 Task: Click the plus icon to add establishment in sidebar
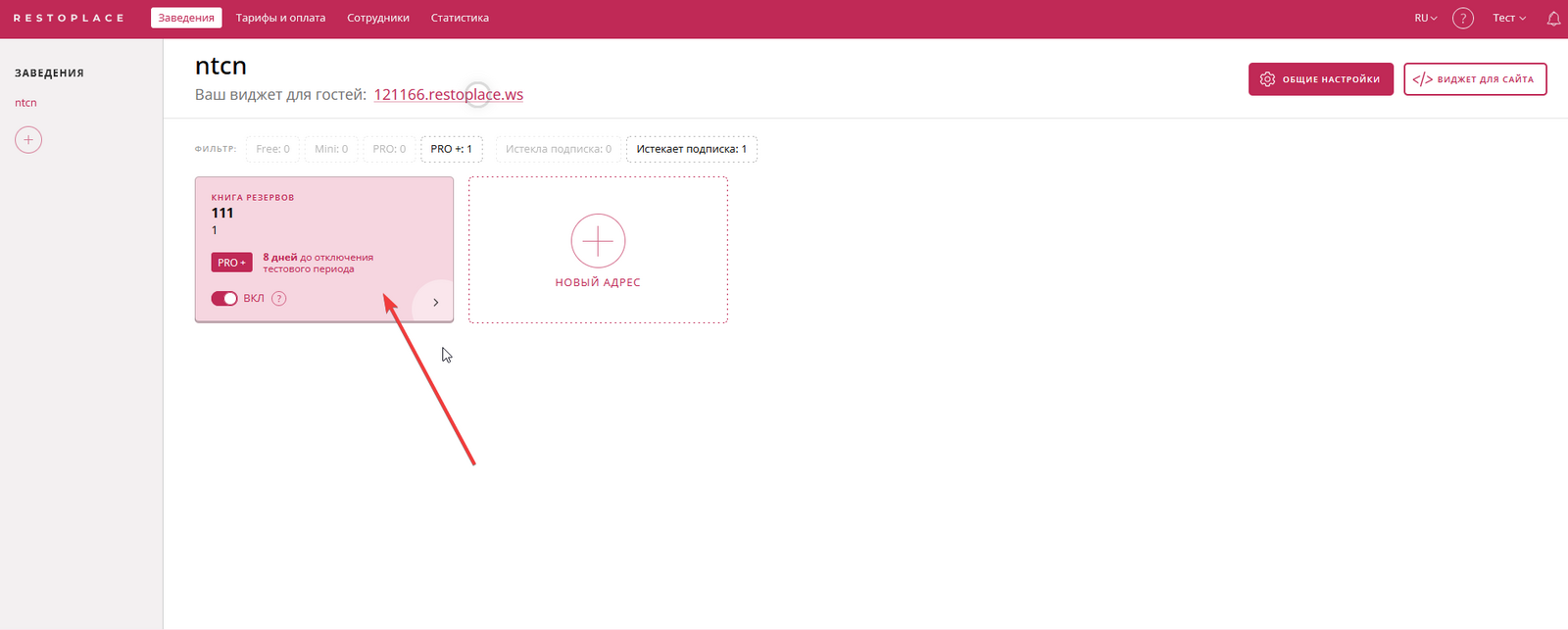click(28, 140)
